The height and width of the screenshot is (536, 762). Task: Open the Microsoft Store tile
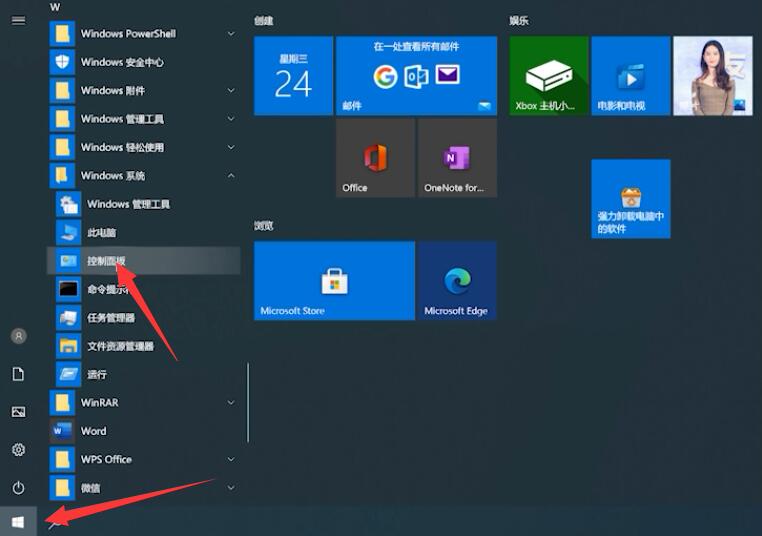click(334, 280)
